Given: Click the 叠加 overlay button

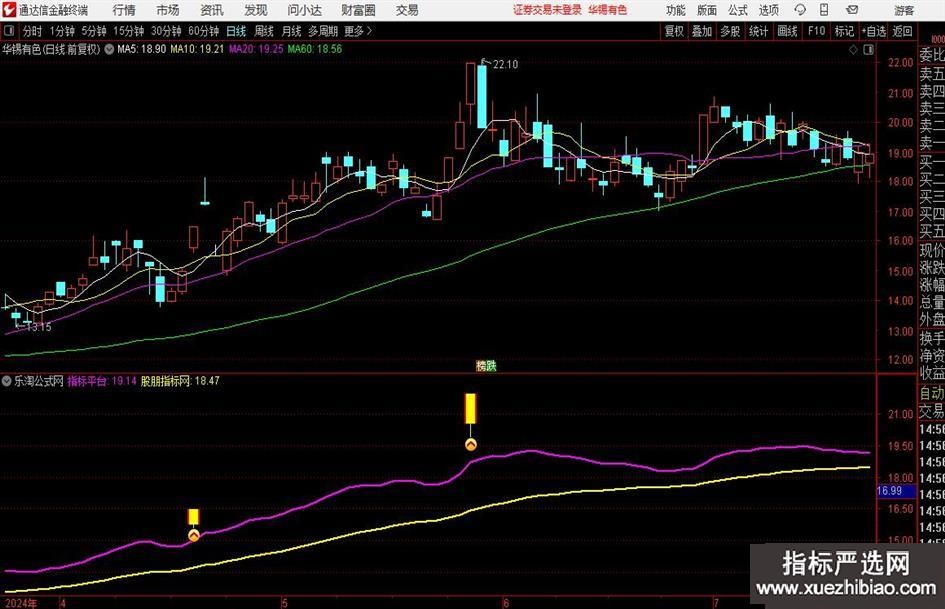Looking at the screenshot, I should pos(702,31).
